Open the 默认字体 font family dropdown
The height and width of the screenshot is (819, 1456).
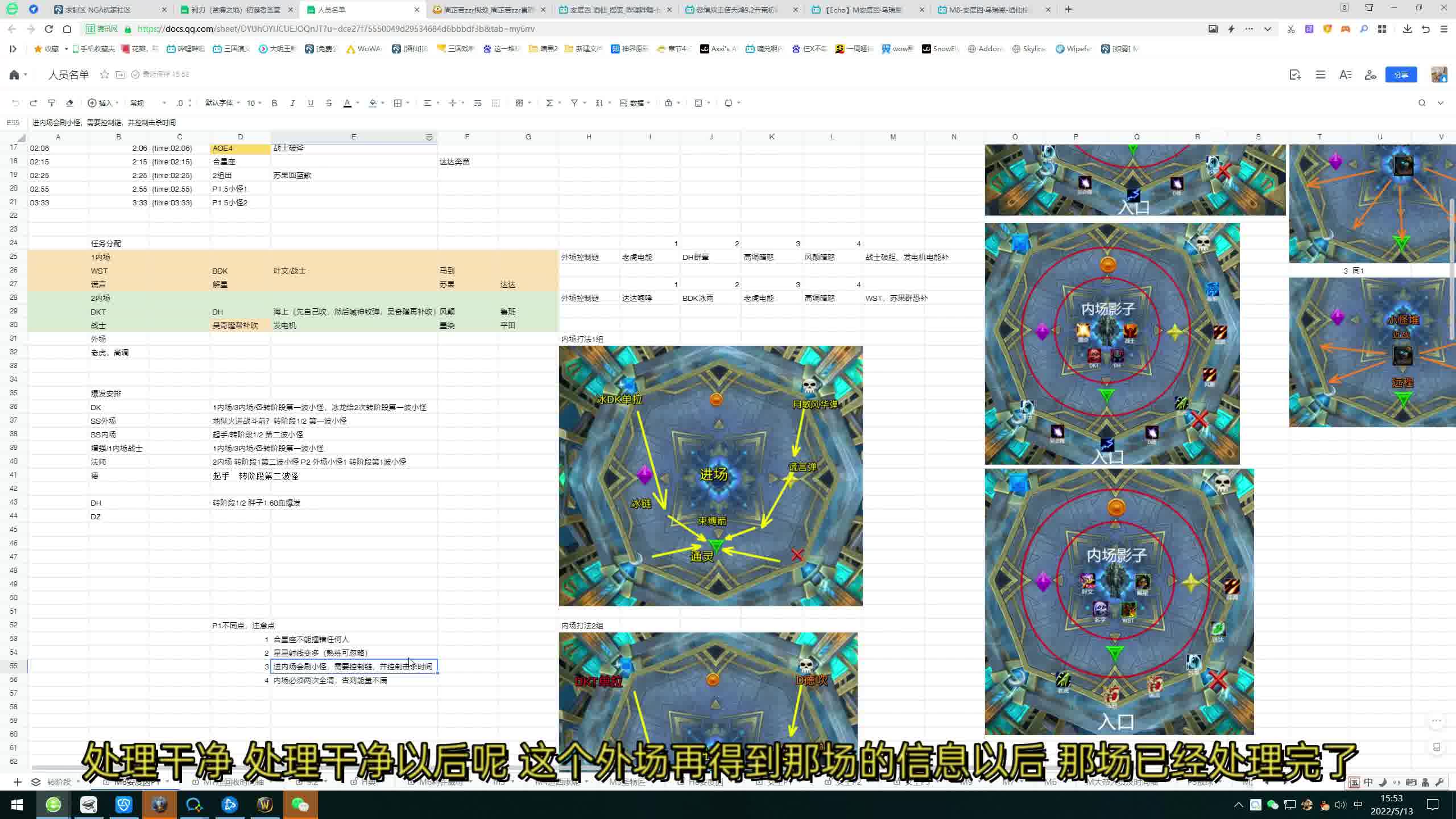(222, 103)
